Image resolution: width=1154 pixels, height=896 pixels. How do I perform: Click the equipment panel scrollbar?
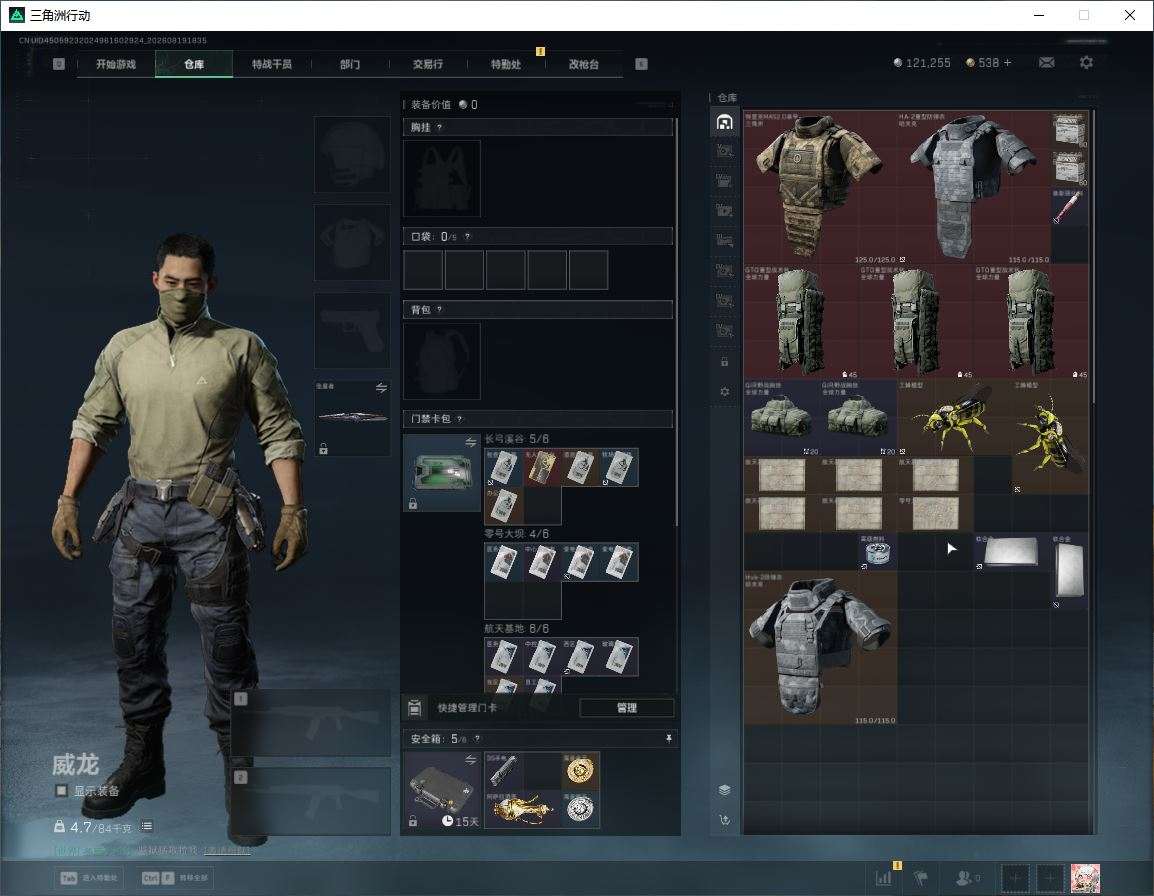[676, 322]
